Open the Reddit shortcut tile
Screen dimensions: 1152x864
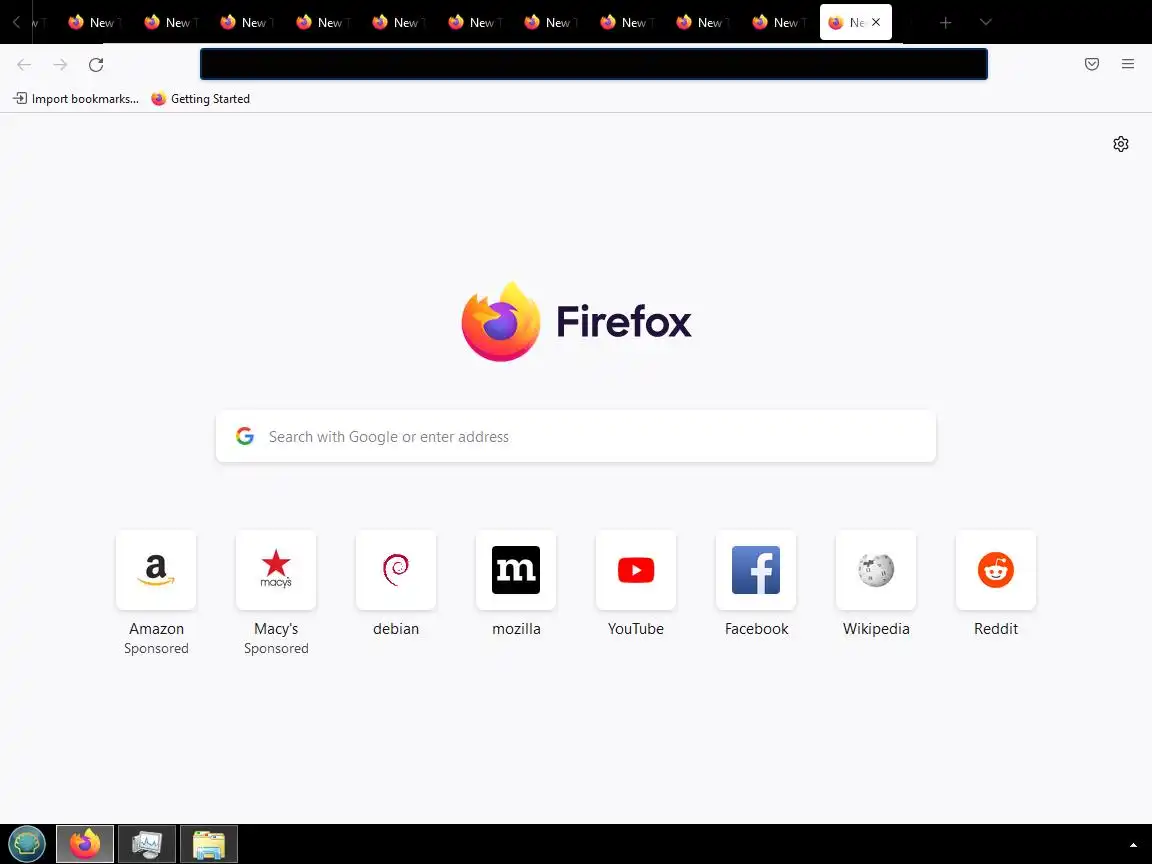point(996,570)
